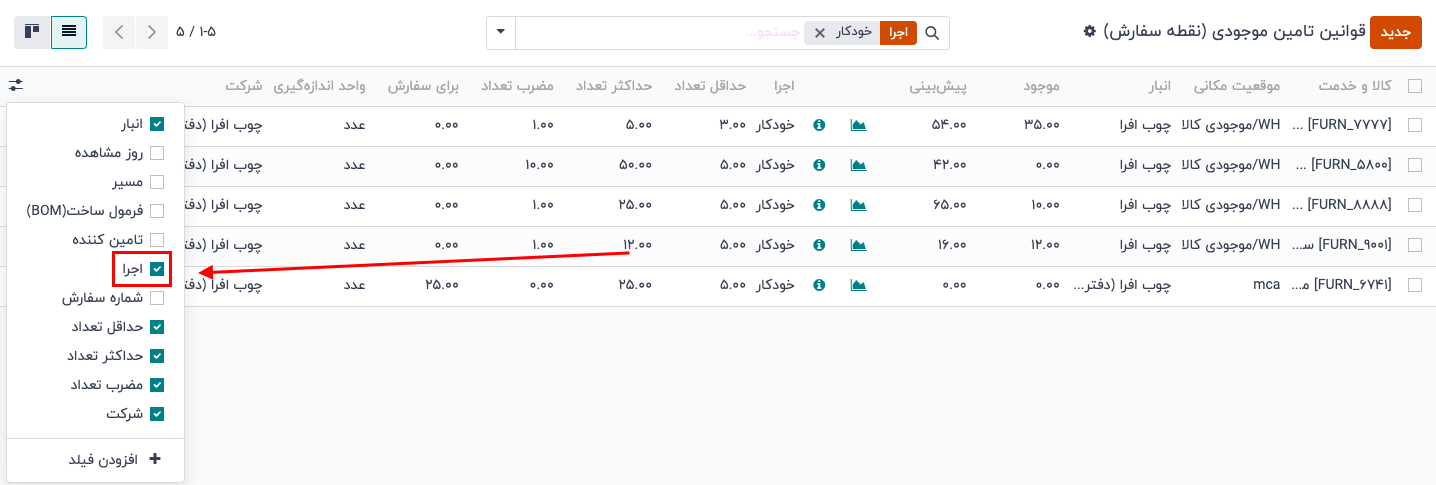Switch to kanban view

32,32
